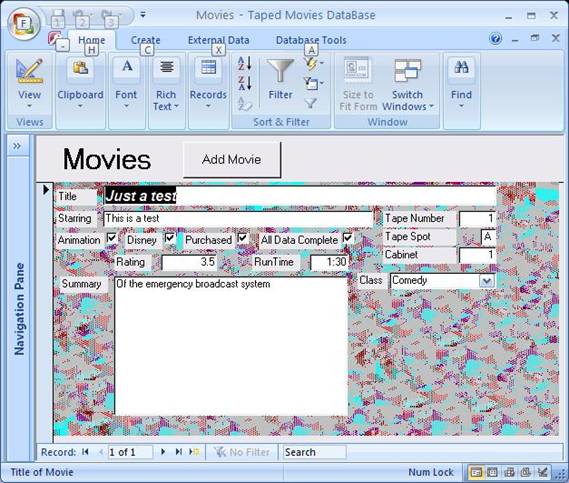Click the Tape Spot field

click(x=488, y=237)
